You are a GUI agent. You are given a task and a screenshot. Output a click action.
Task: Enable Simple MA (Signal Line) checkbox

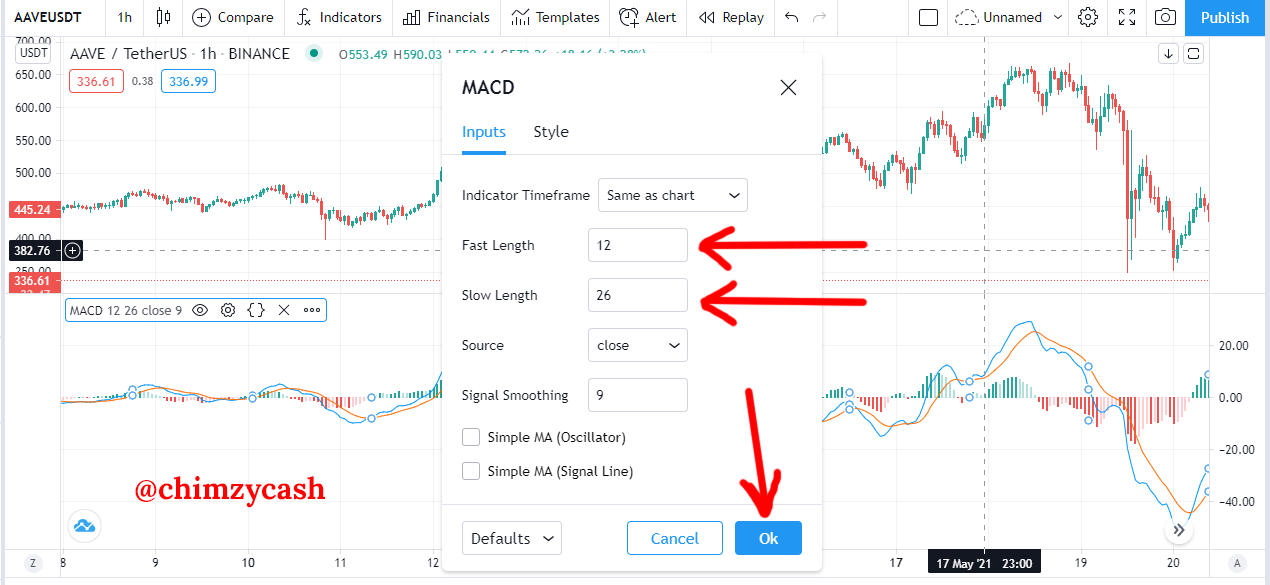pyautogui.click(x=471, y=471)
